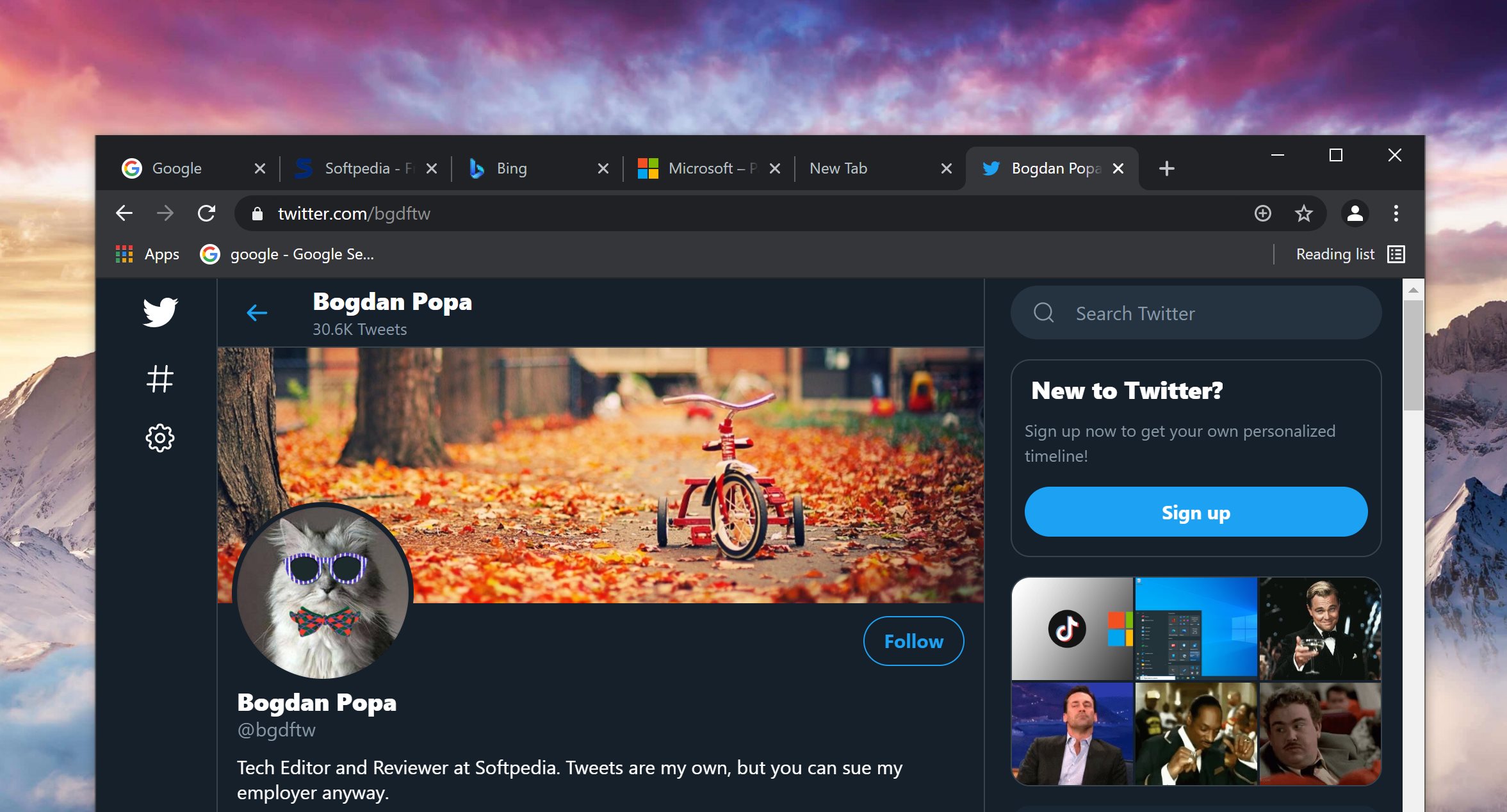Open the Explore hashtag icon in sidebar
Screen dimensions: 1507x812
click(x=160, y=378)
